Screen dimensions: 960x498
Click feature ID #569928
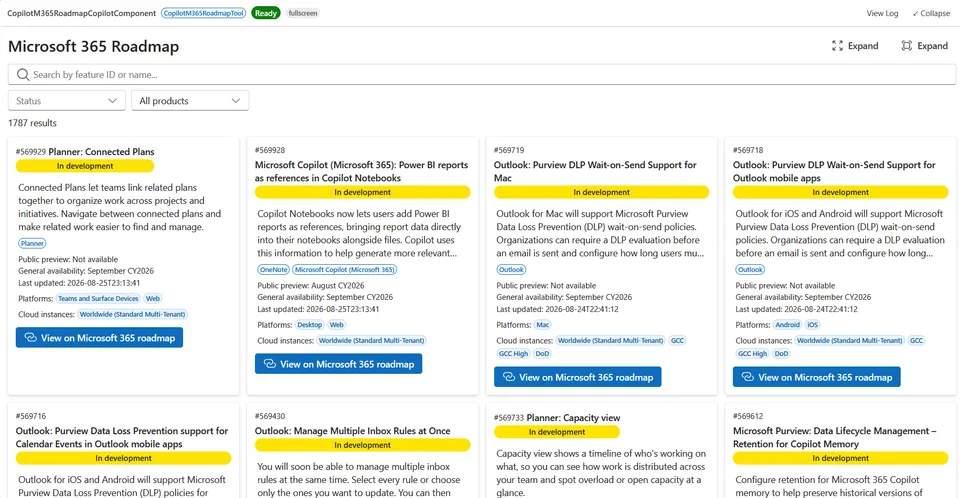pyautogui.click(x=270, y=150)
